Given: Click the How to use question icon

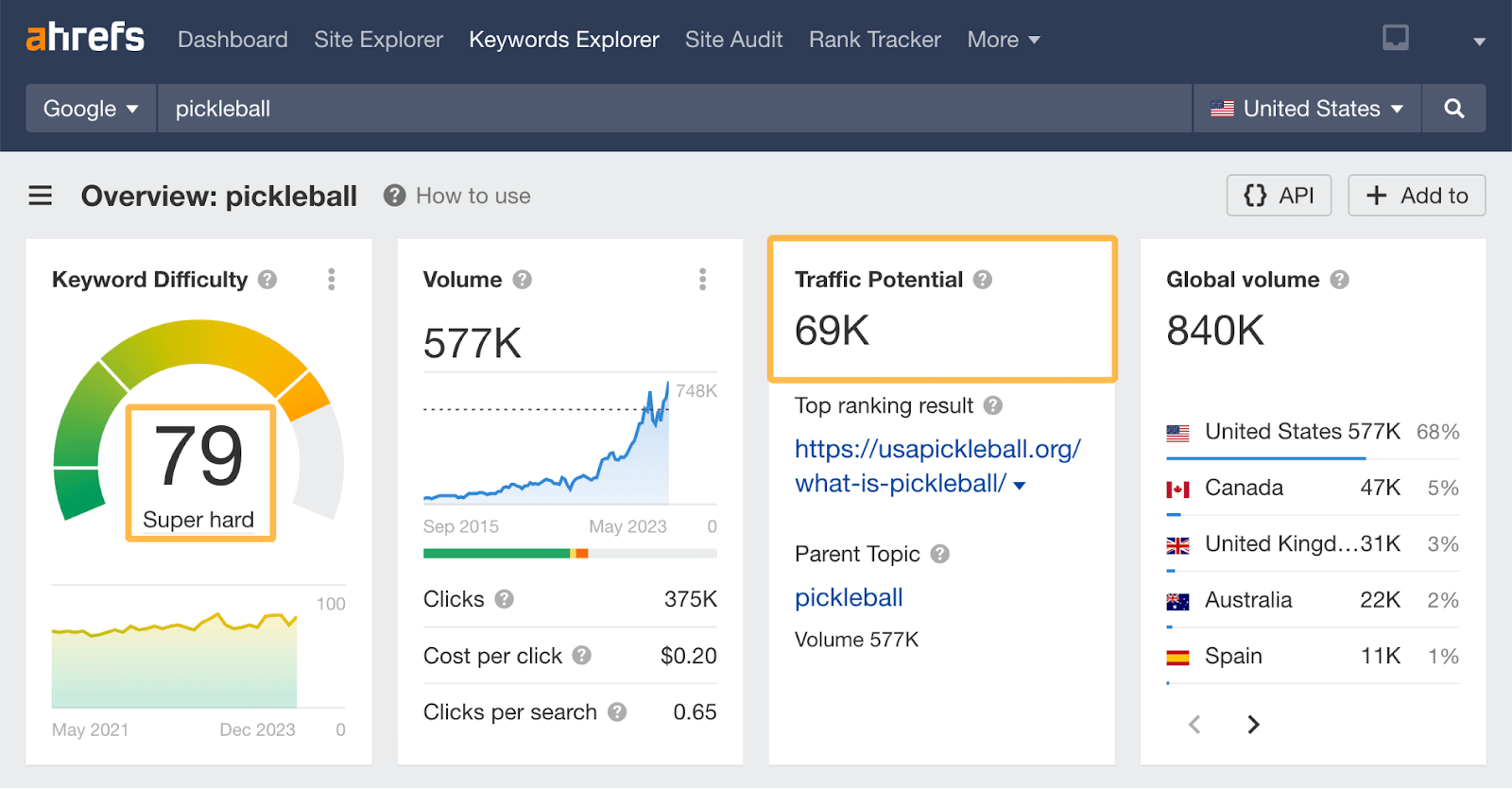Looking at the screenshot, I should click(x=394, y=196).
